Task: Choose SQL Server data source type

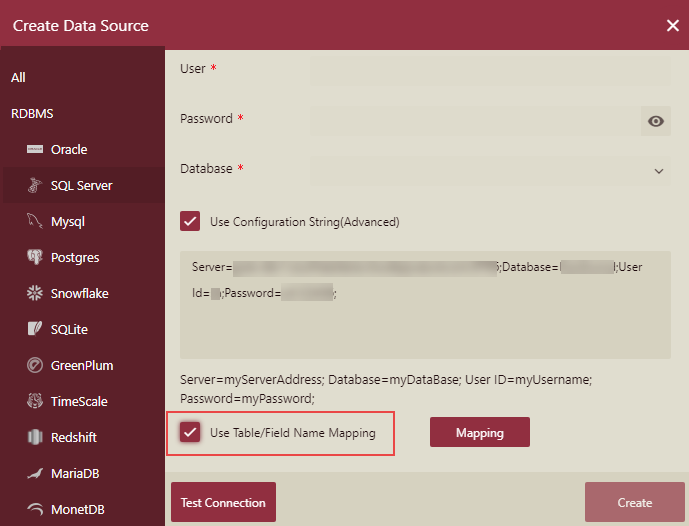Action: [x=83, y=185]
